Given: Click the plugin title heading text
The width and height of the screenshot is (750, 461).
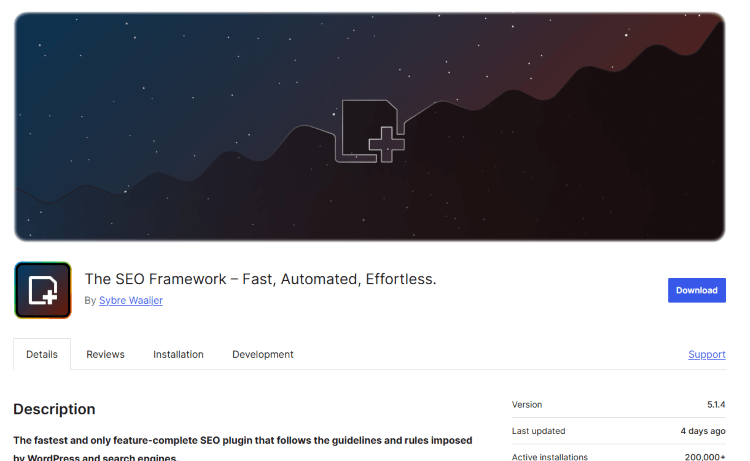Looking at the screenshot, I should pos(260,279).
